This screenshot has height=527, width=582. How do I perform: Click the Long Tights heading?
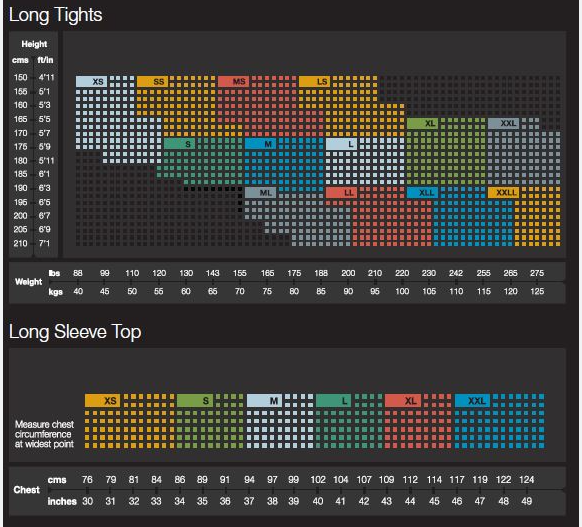56,16
